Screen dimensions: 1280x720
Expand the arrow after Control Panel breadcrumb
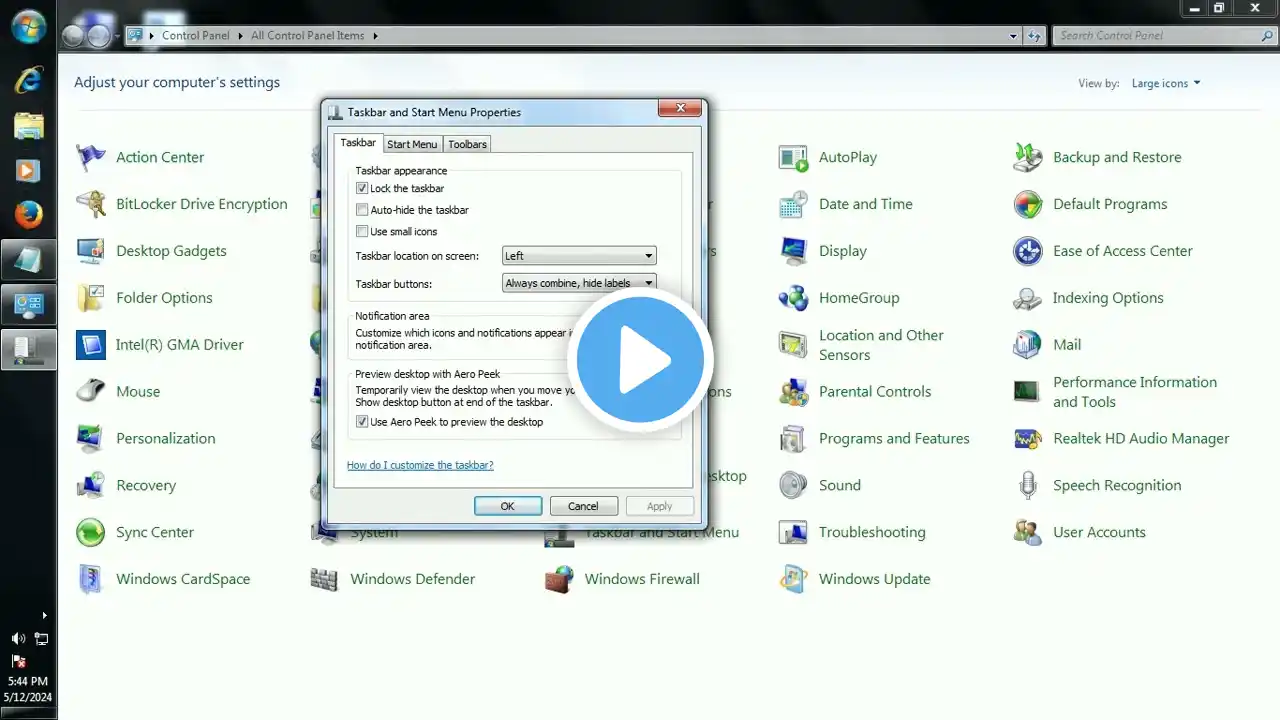pos(240,36)
